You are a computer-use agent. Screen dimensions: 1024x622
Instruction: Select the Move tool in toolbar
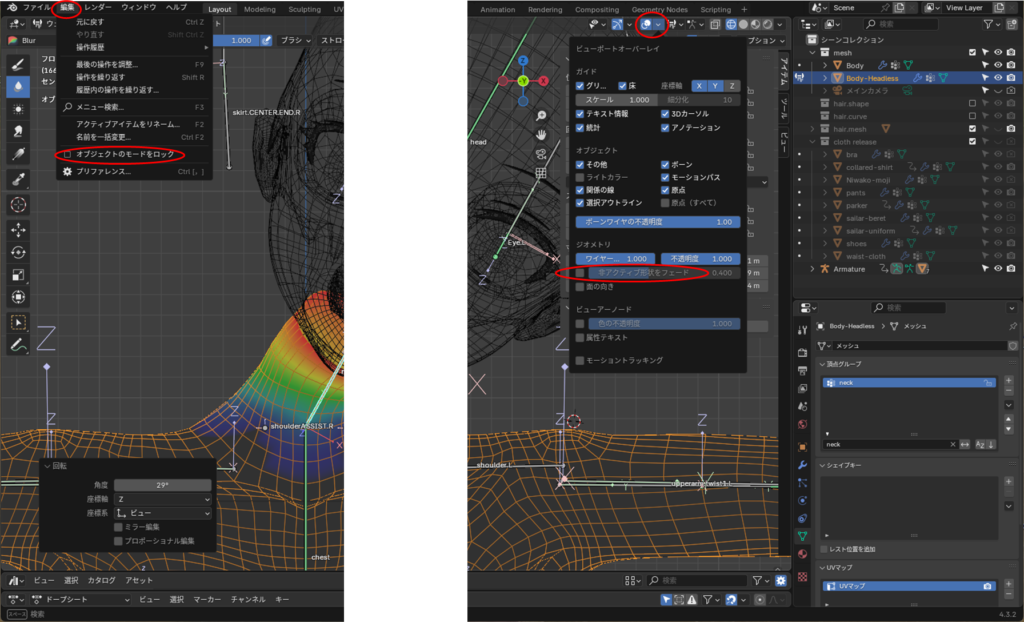(x=18, y=229)
